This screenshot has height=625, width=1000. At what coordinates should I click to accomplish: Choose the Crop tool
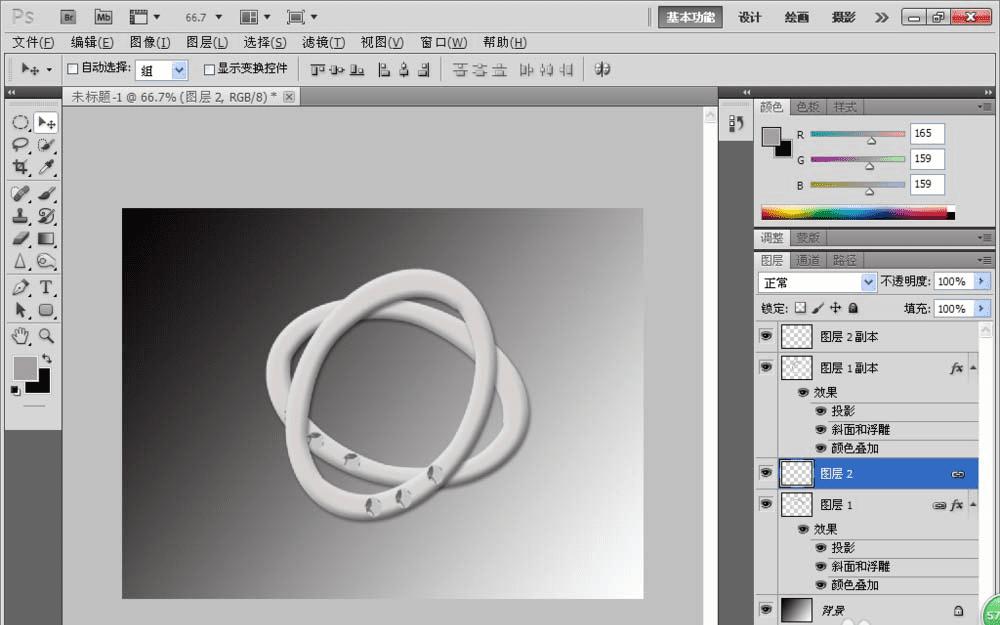coord(21,168)
